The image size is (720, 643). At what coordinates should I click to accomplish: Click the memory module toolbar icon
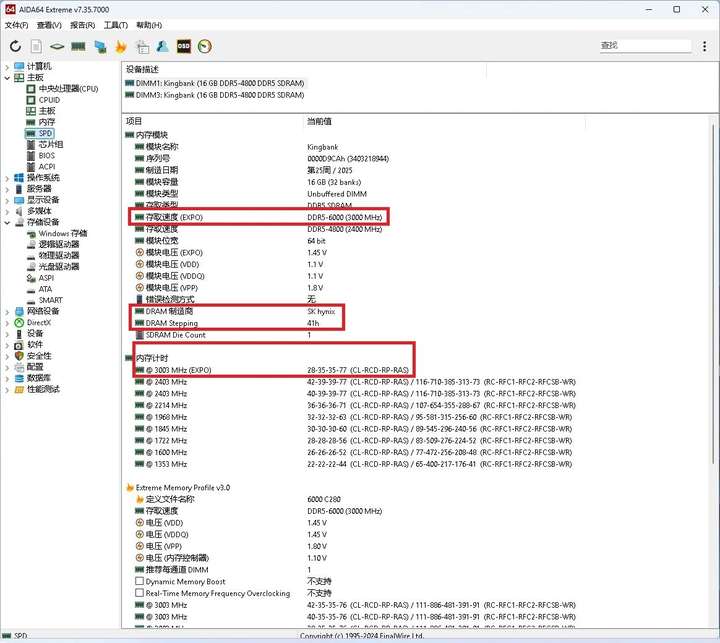click(79, 46)
